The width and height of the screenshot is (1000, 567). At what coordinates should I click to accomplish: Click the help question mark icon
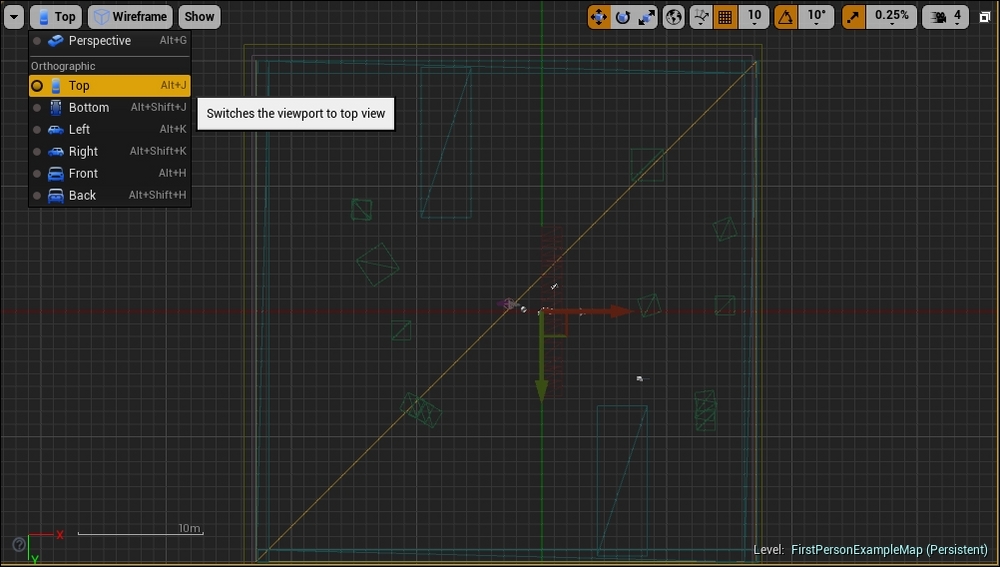coord(18,545)
